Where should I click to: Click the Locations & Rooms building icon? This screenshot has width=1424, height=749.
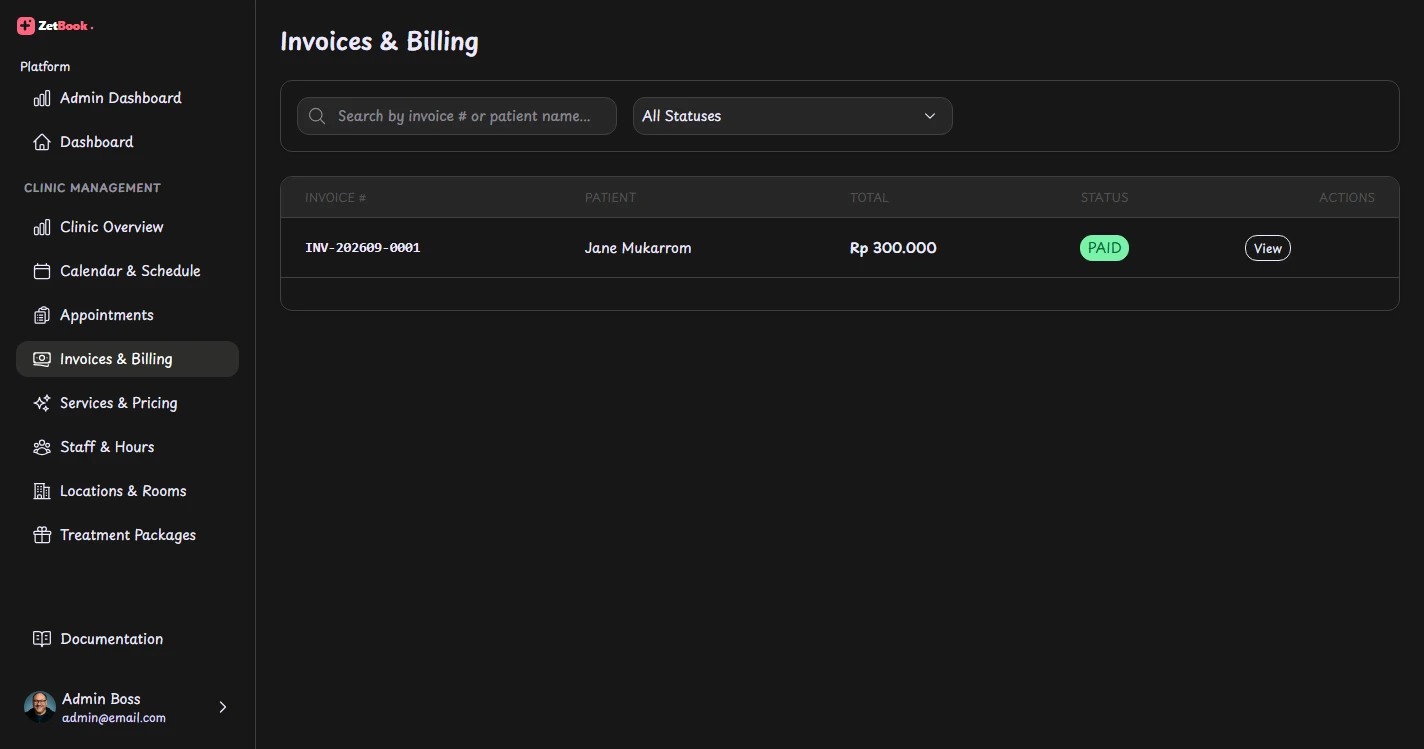coord(42,491)
